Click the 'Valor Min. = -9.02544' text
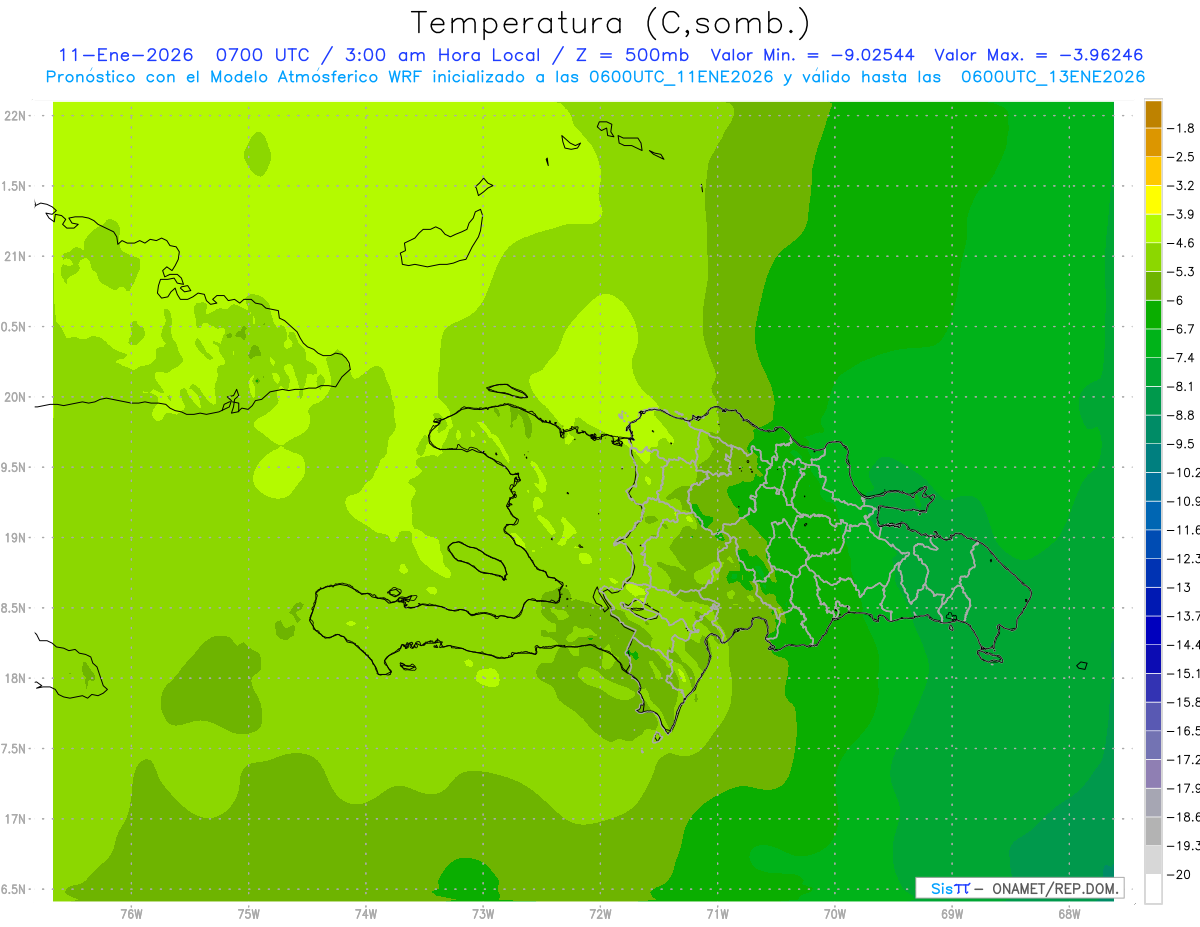This screenshot has height=927, width=1200. pyautogui.click(x=811, y=55)
